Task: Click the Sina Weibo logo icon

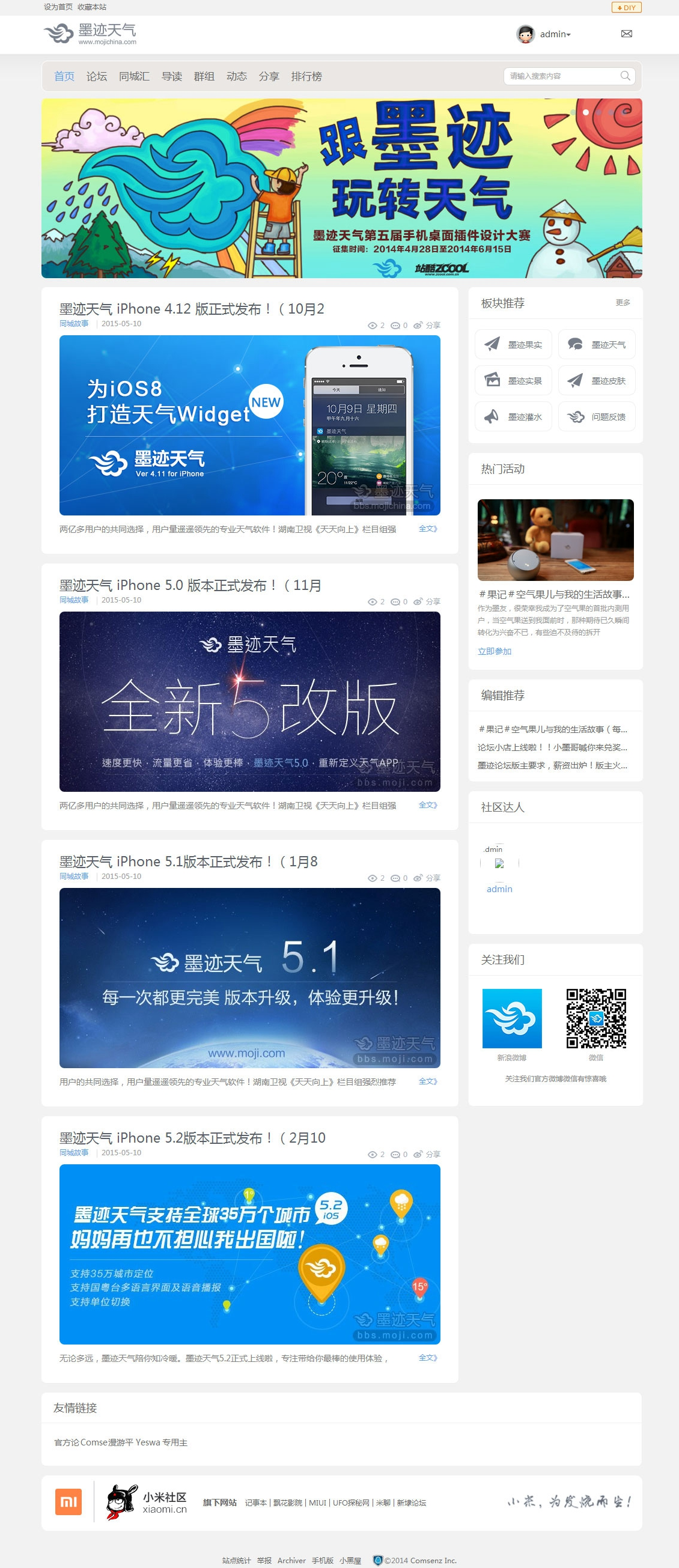Action: pos(512,1018)
